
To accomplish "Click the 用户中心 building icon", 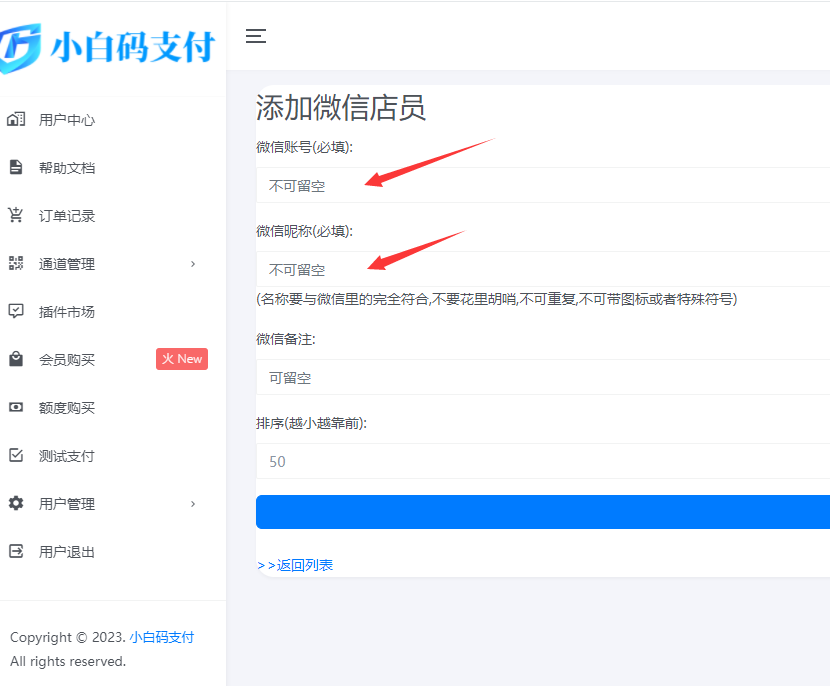I will click(16, 119).
